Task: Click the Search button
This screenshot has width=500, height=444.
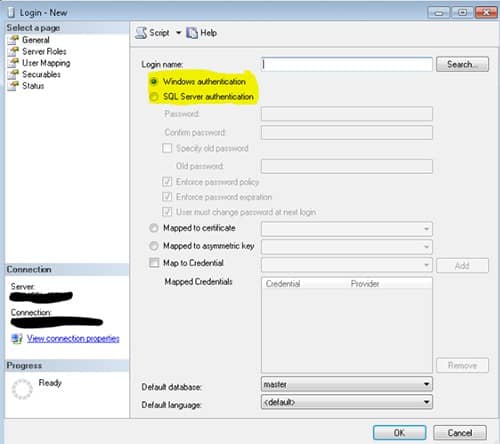Action: (462, 64)
